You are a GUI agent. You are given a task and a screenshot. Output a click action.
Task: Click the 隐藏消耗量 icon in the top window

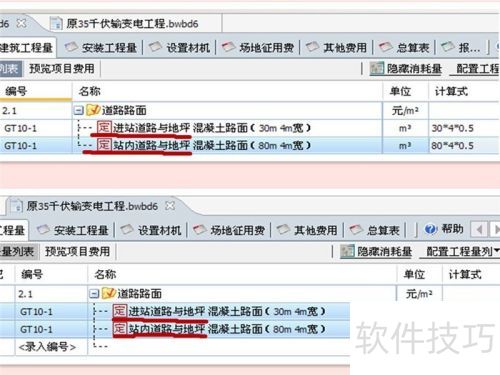point(377,69)
